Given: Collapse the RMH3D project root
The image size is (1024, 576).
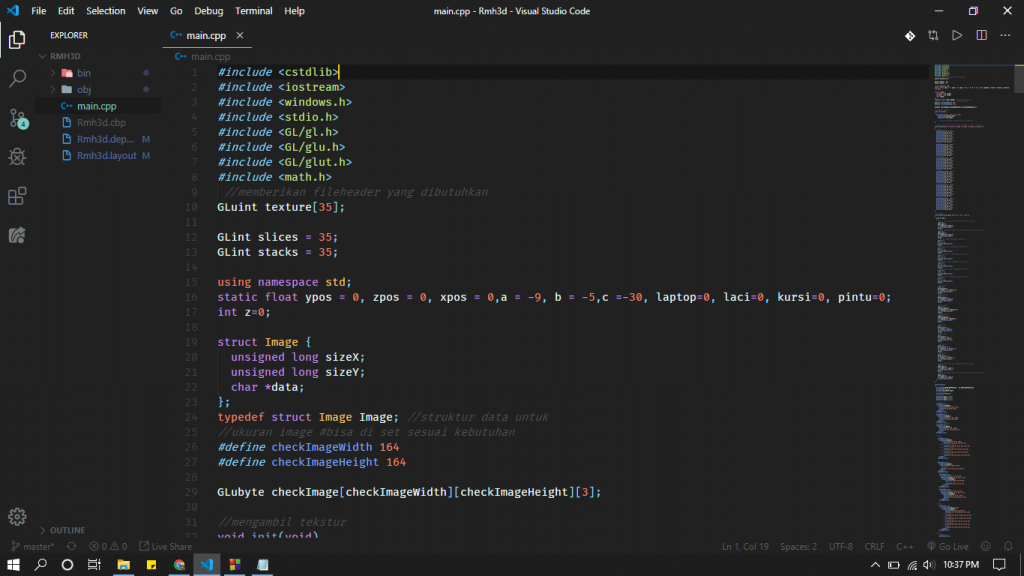Looking at the screenshot, I should coord(64,57).
